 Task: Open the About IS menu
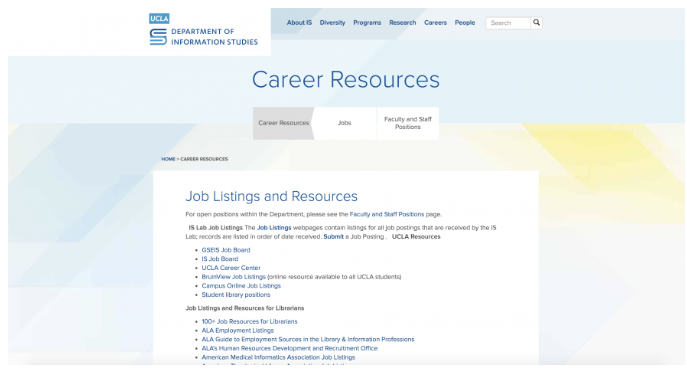(x=299, y=22)
